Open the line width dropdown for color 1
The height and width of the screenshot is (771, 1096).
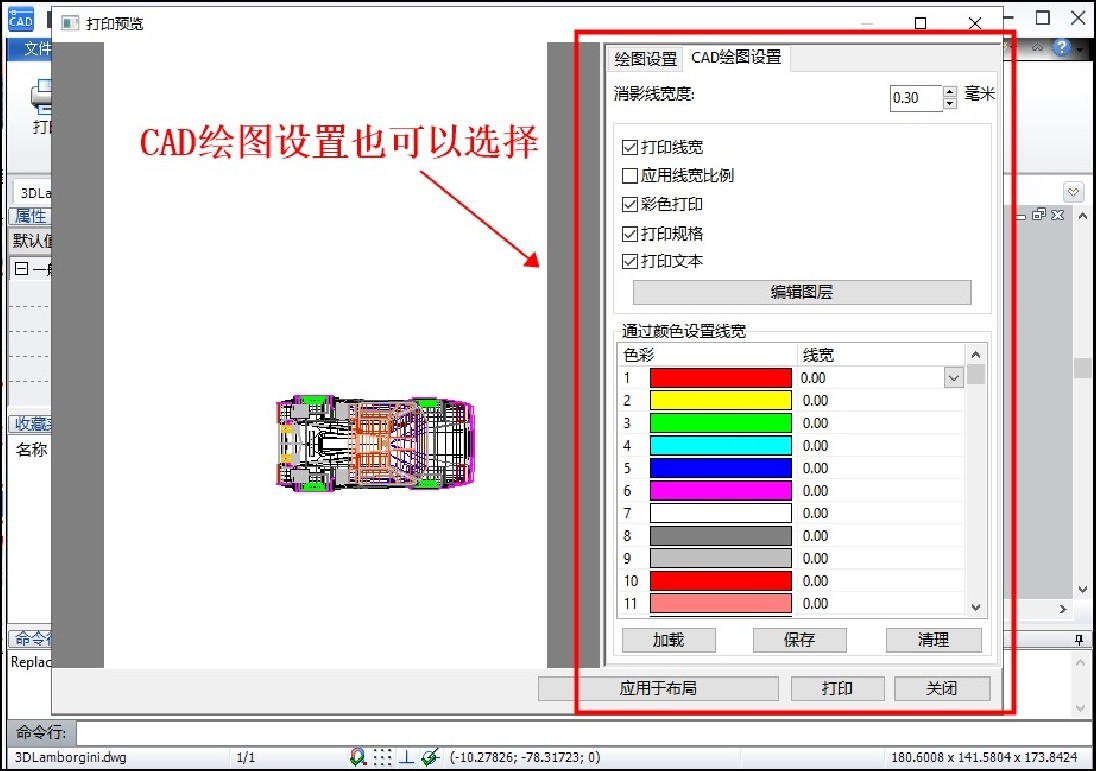click(x=952, y=377)
